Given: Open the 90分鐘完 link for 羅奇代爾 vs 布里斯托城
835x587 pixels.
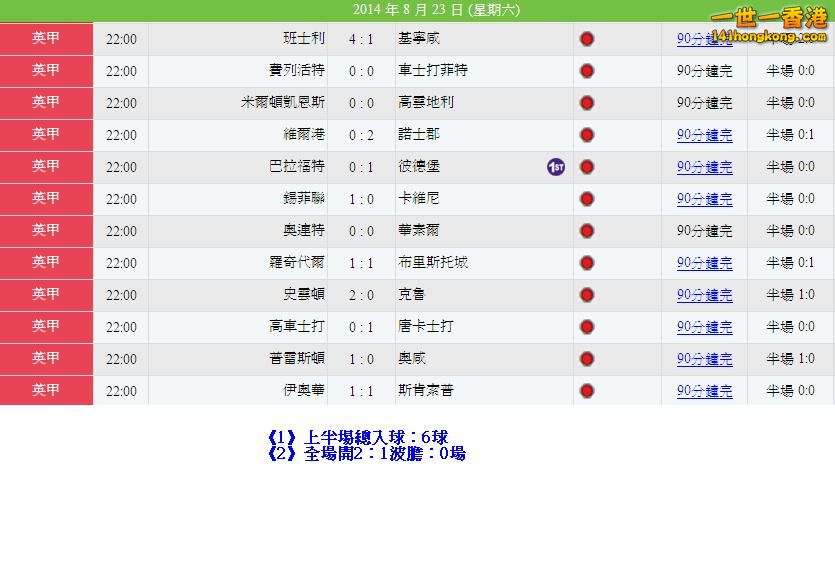Looking at the screenshot, I should 705,263.
